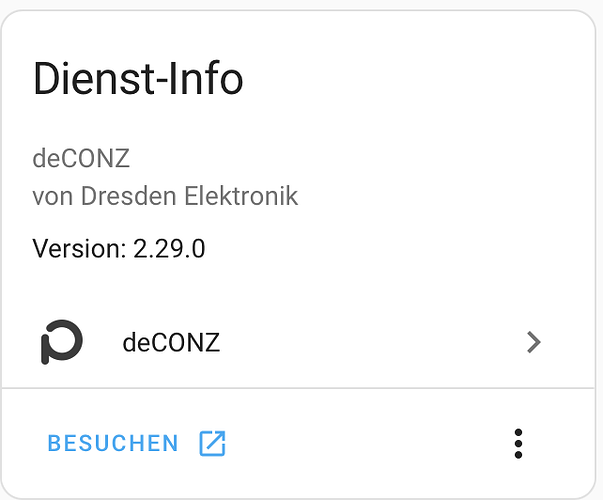Click the version number 2.29.0
Viewport: 603px width, 500px height.
click(x=169, y=248)
